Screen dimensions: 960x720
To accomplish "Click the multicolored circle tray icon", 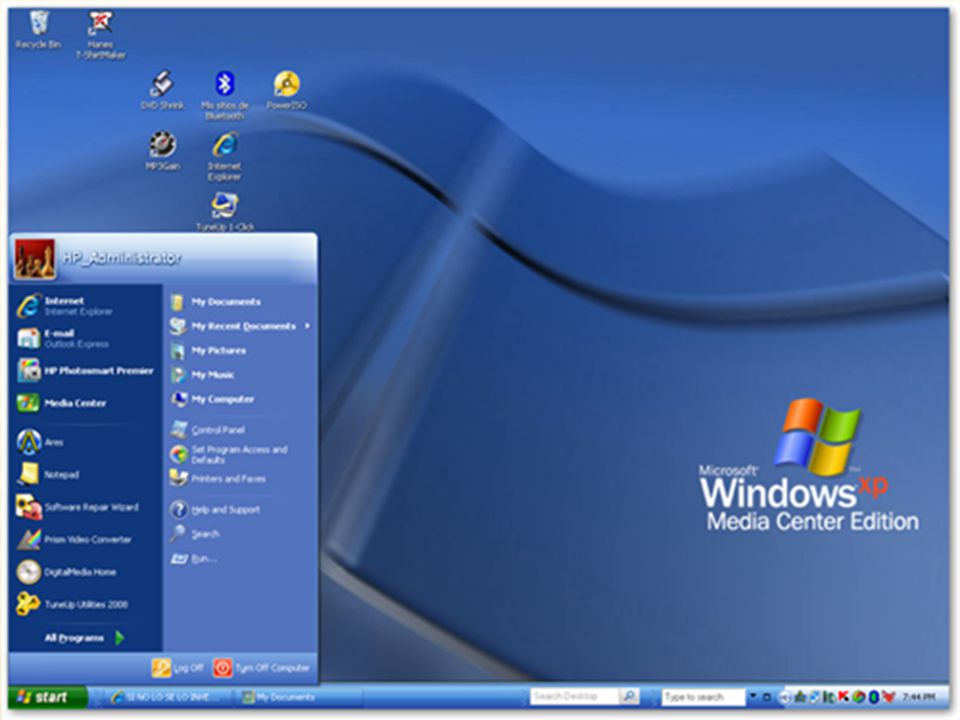I will click(859, 697).
